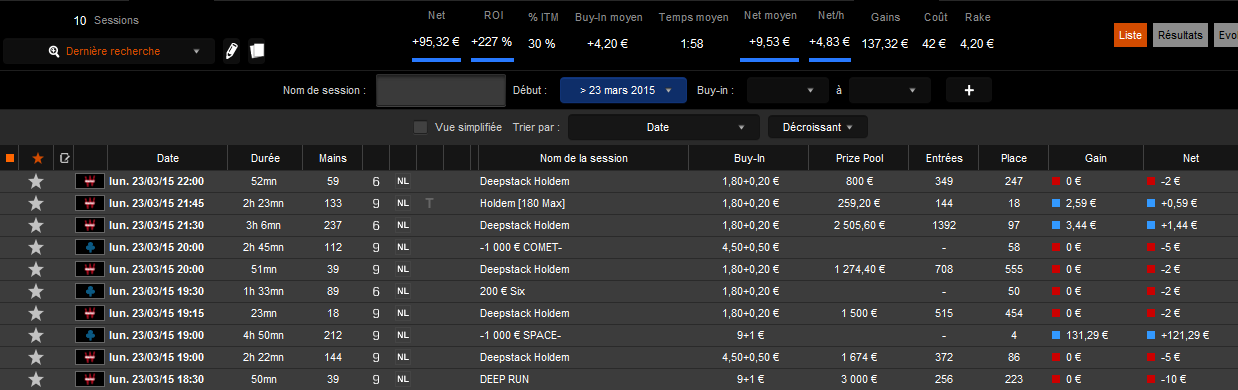The width and height of the screenshot is (1238, 390).
Task: Click the orange square select-all header icon
Action: [x=9, y=158]
